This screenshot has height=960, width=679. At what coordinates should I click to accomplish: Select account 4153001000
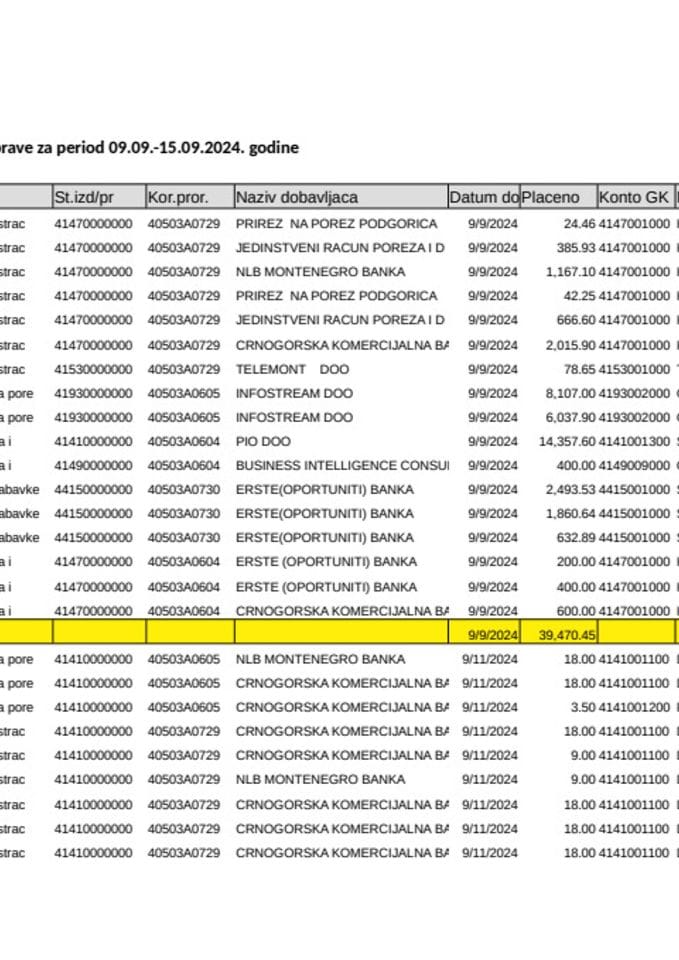click(634, 369)
